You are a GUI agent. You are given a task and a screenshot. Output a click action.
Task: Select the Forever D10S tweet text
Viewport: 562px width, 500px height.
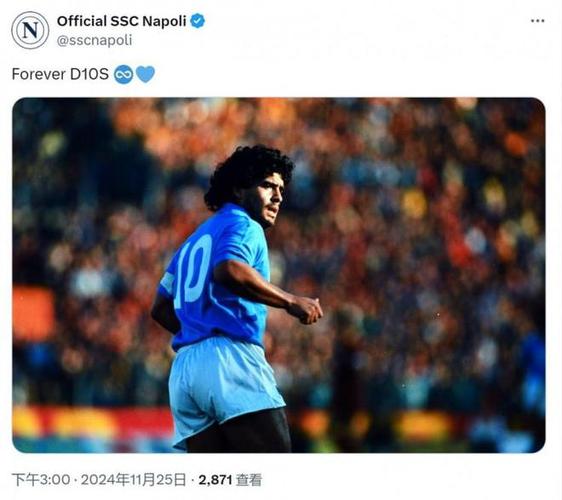pyautogui.click(x=60, y=74)
